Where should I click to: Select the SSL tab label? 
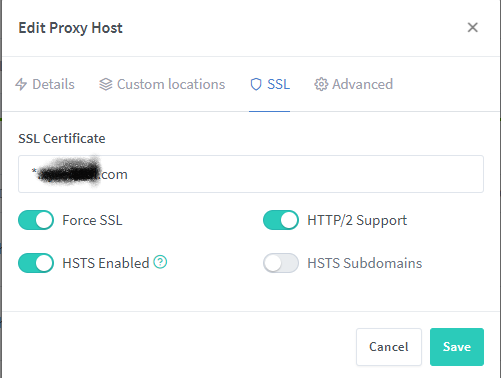point(278,84)
